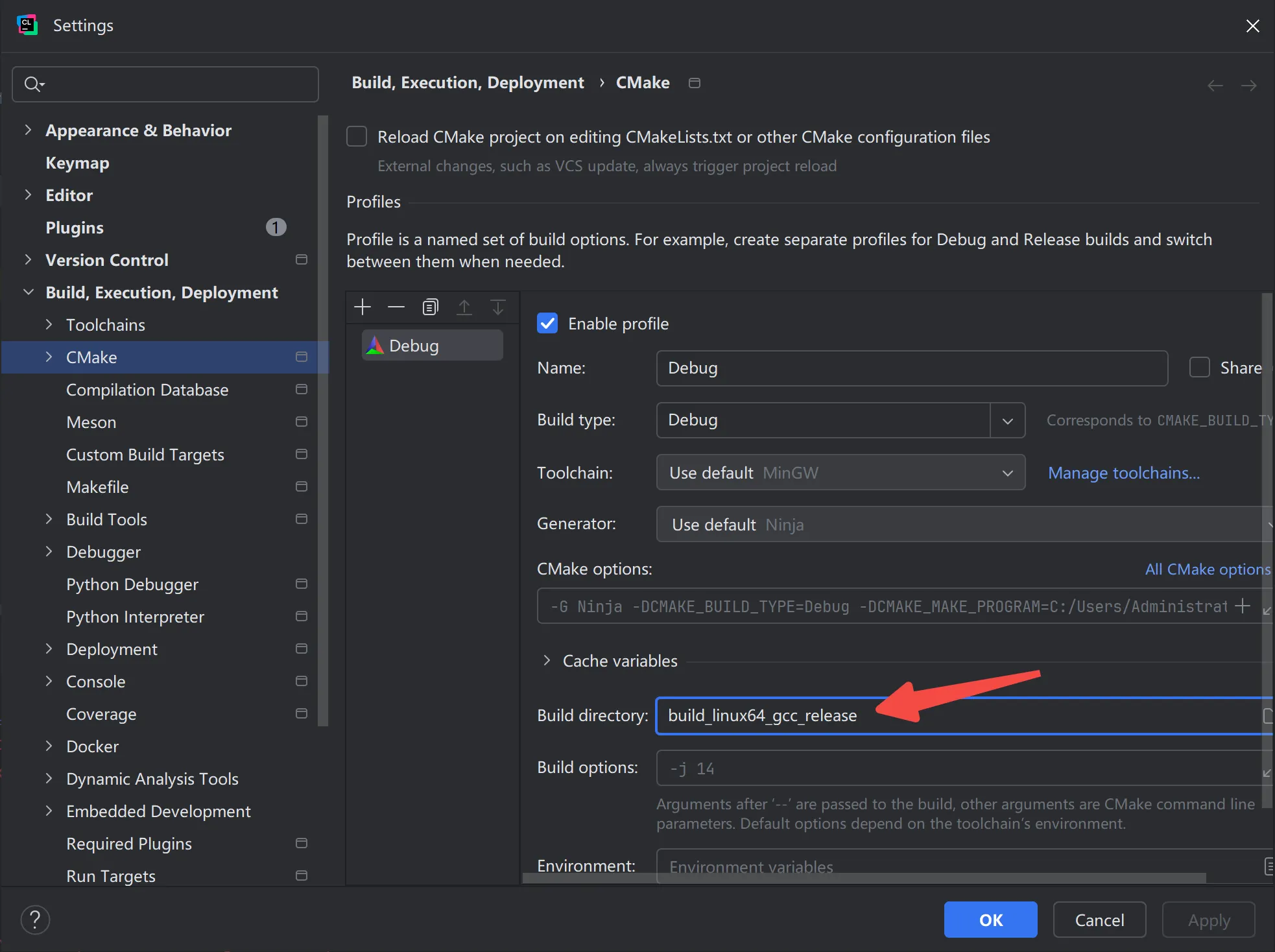Open the Build type dropdown
Image resolution: width=1275 pixels, height=952 pixels.
click(1007, 420)
